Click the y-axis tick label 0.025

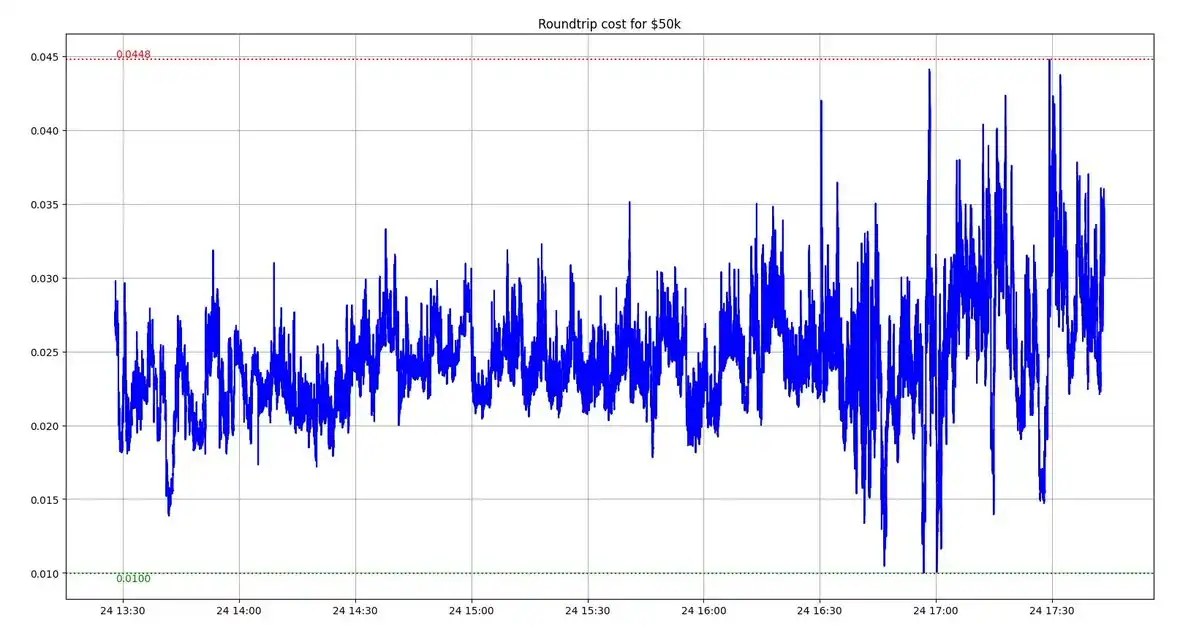44,352
